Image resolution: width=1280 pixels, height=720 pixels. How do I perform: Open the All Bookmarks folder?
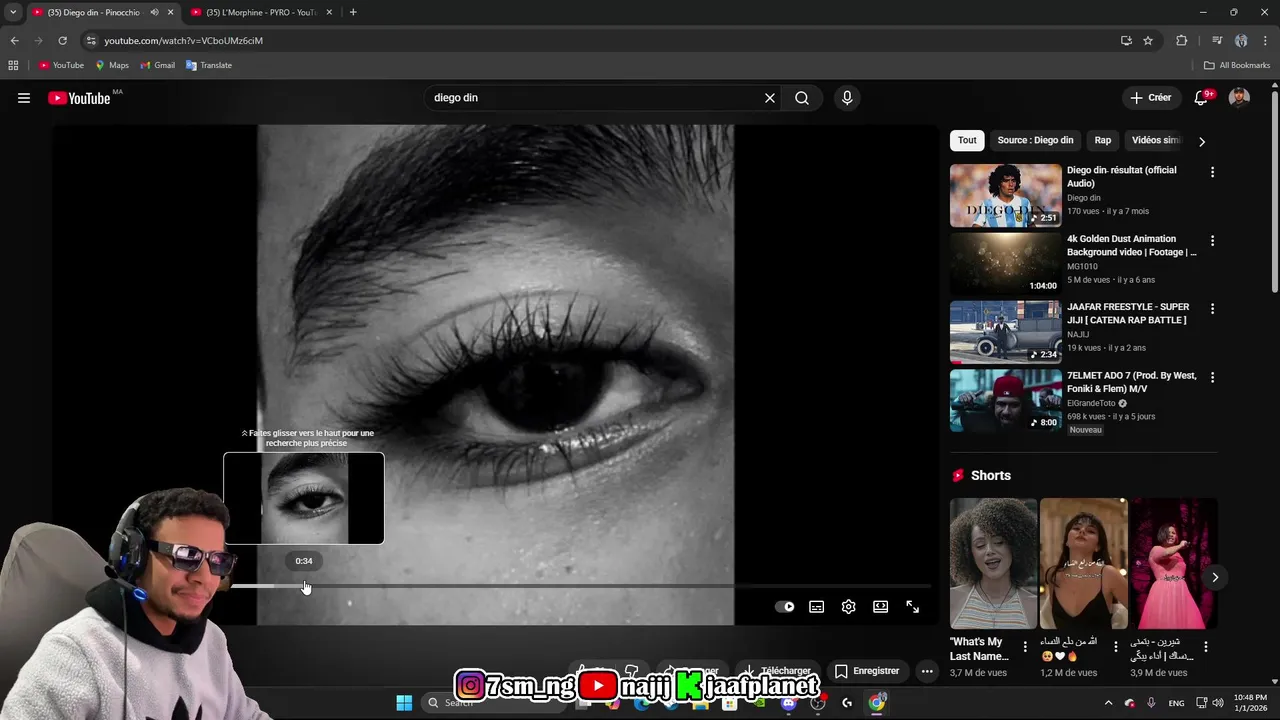[1237, 65]
